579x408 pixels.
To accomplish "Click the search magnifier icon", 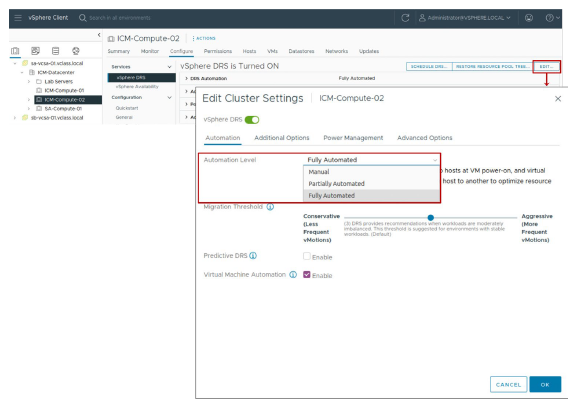I will pyautogui.click(x=82, y=18).
